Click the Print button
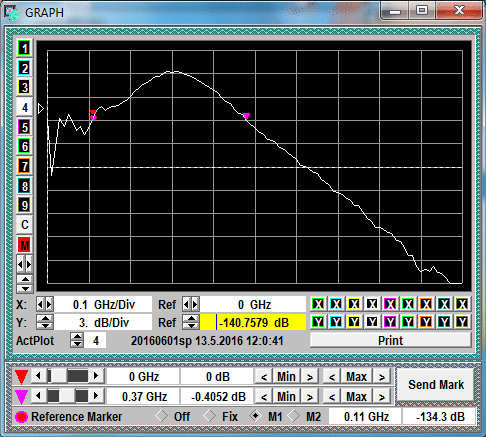The height and width of the screenshot is (437, 486). pyautogui.click(x=390, y=340)
